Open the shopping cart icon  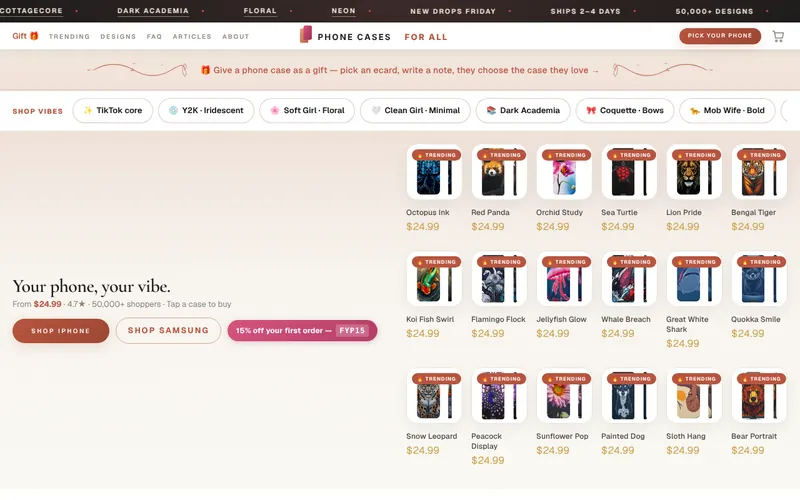[x=778, y=36]
